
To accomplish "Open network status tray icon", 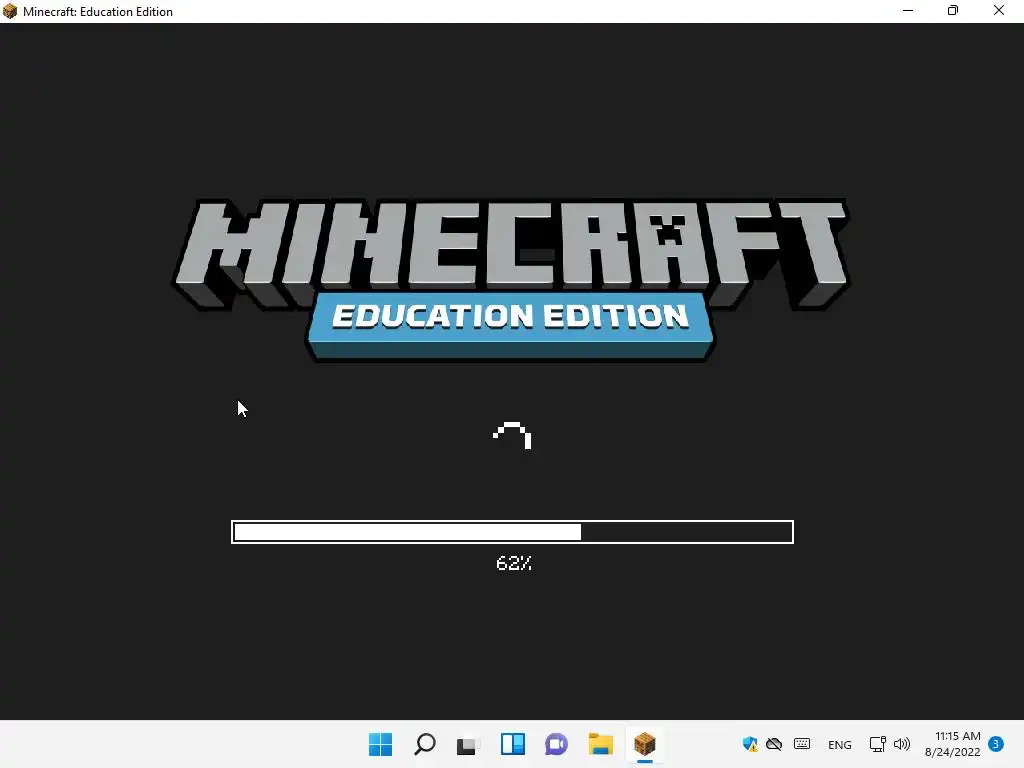I will coord(877,744).
